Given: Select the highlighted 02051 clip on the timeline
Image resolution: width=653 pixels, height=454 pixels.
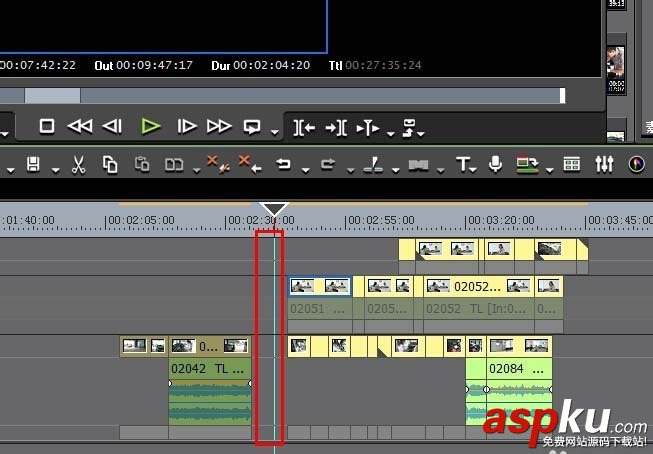Looking at the screenshot, I should [x=320, y=287].
